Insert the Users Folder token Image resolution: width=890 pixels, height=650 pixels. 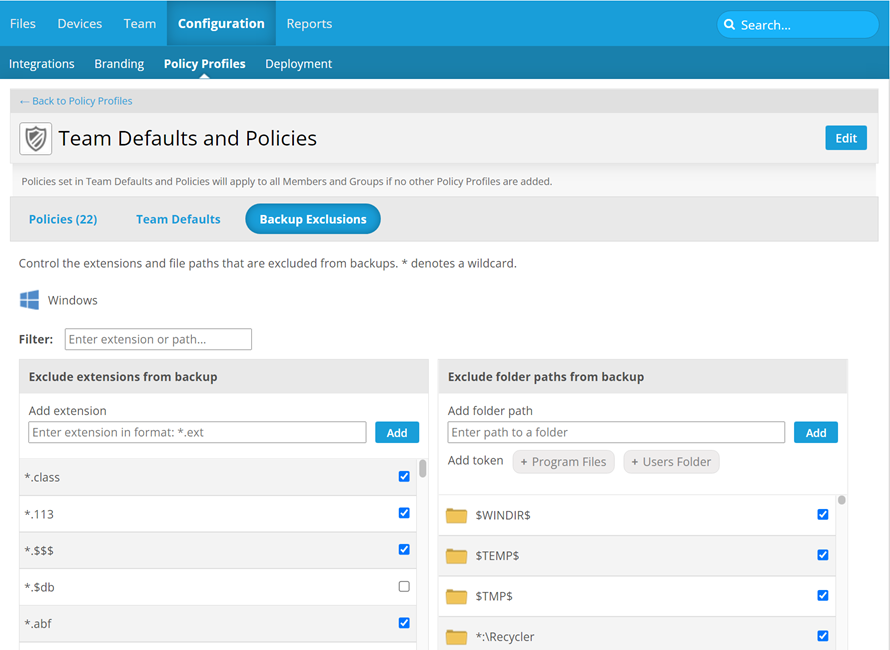point(671,462)
